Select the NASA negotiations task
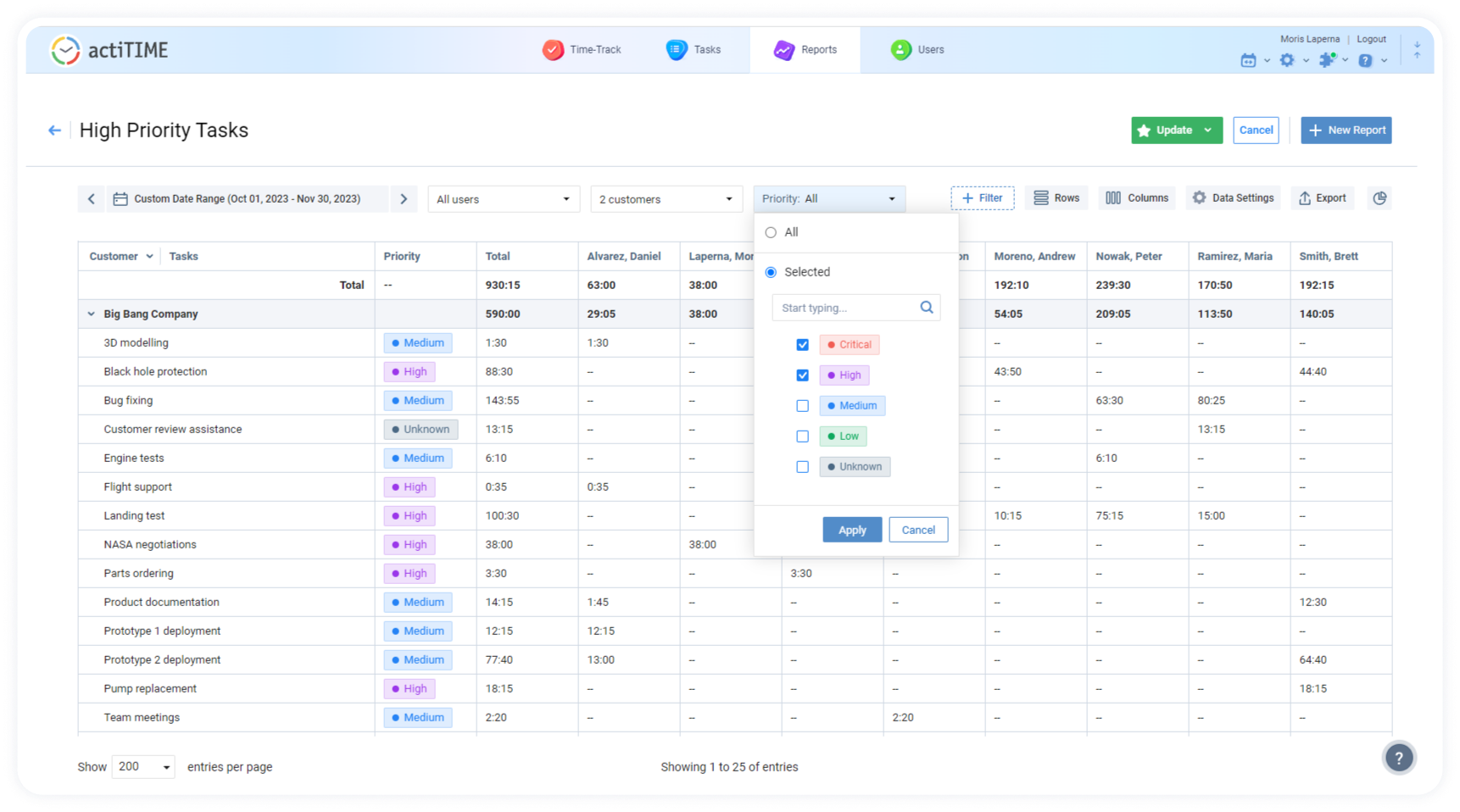 [x=150, y=545]
